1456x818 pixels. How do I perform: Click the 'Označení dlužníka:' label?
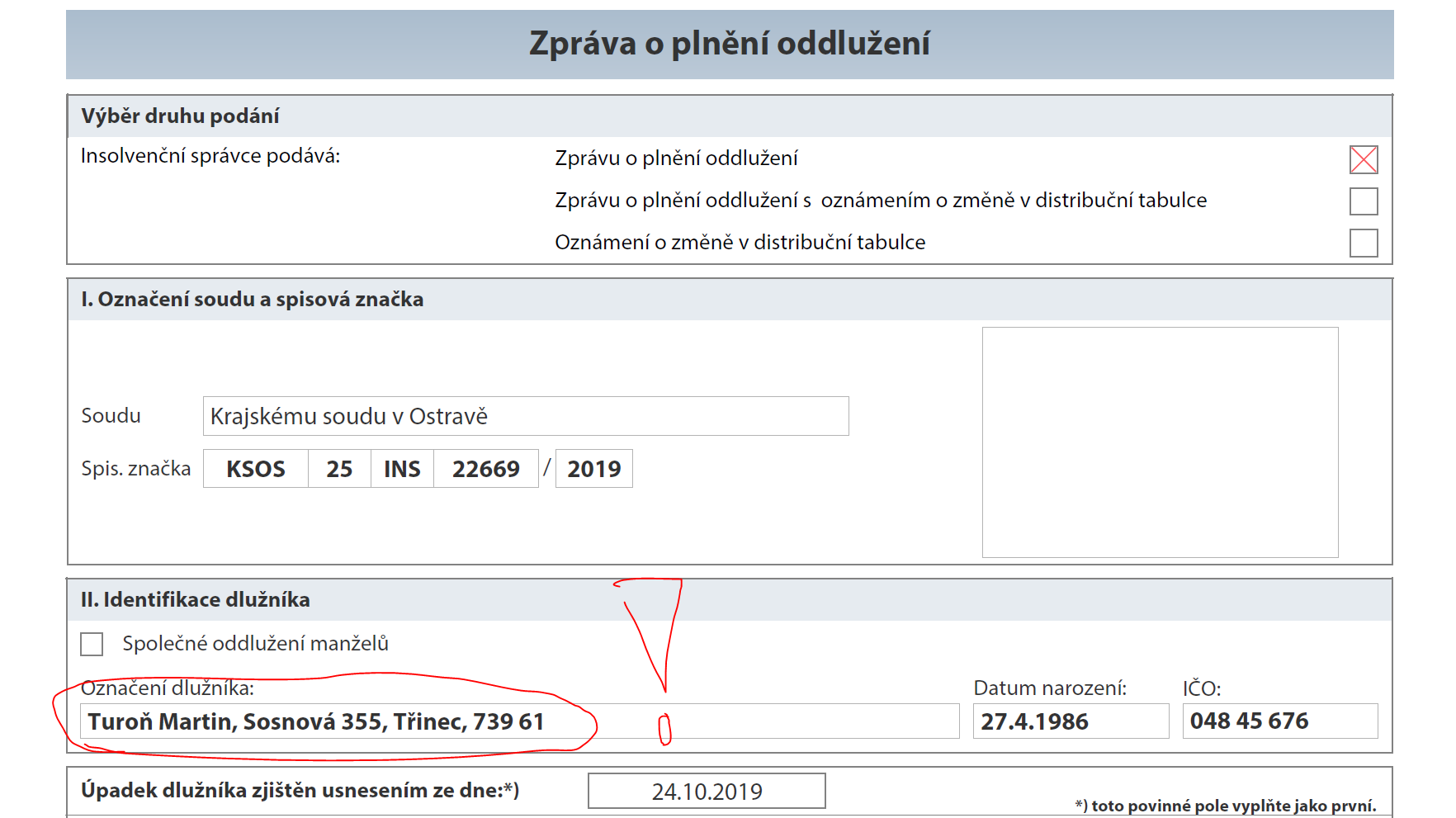(168, 688)
